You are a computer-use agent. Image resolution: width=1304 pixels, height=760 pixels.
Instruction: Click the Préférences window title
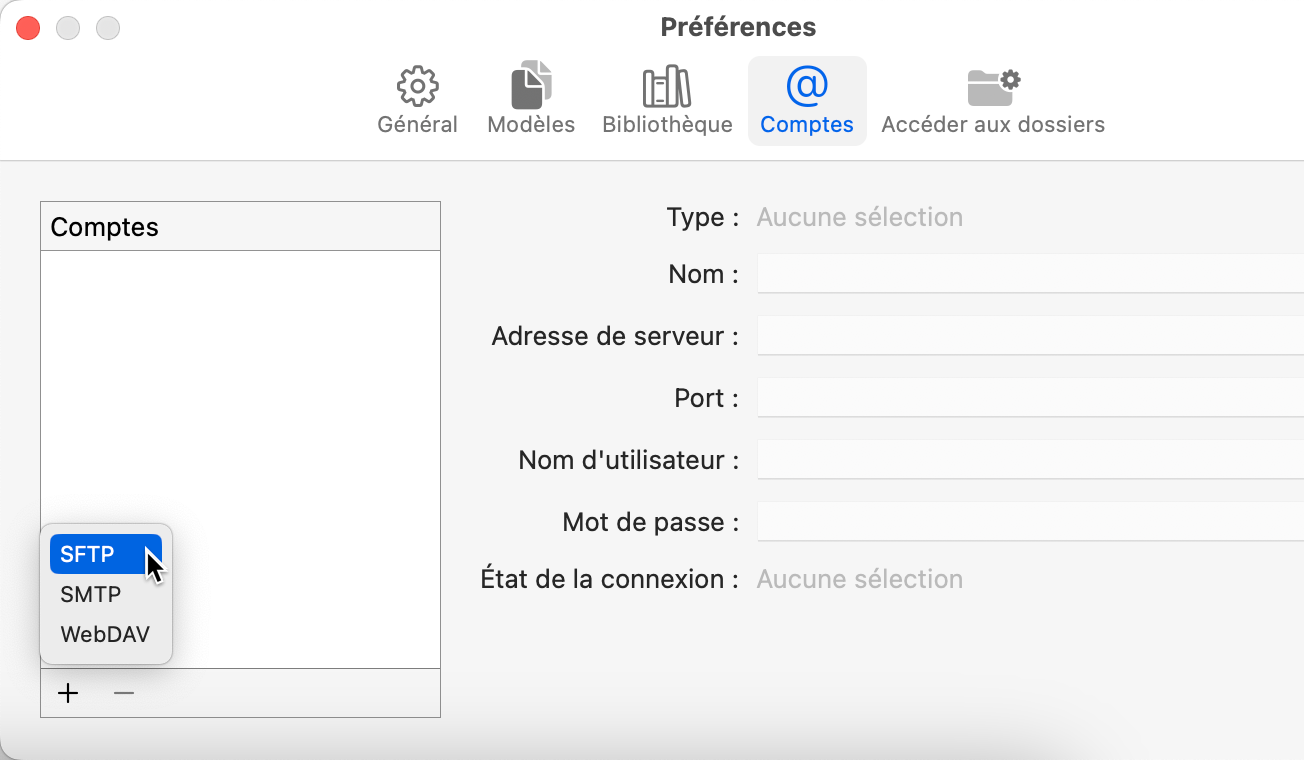pyautogui.click(x=738, y=27)
